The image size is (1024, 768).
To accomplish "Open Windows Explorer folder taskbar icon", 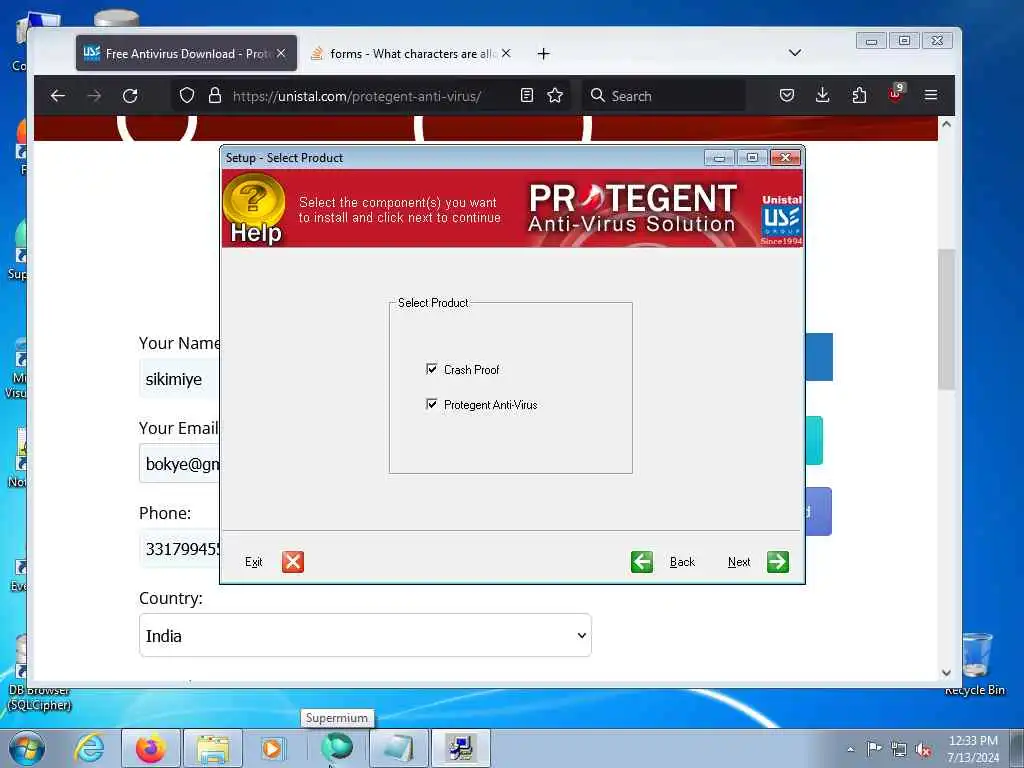I will tap(213, 748).
